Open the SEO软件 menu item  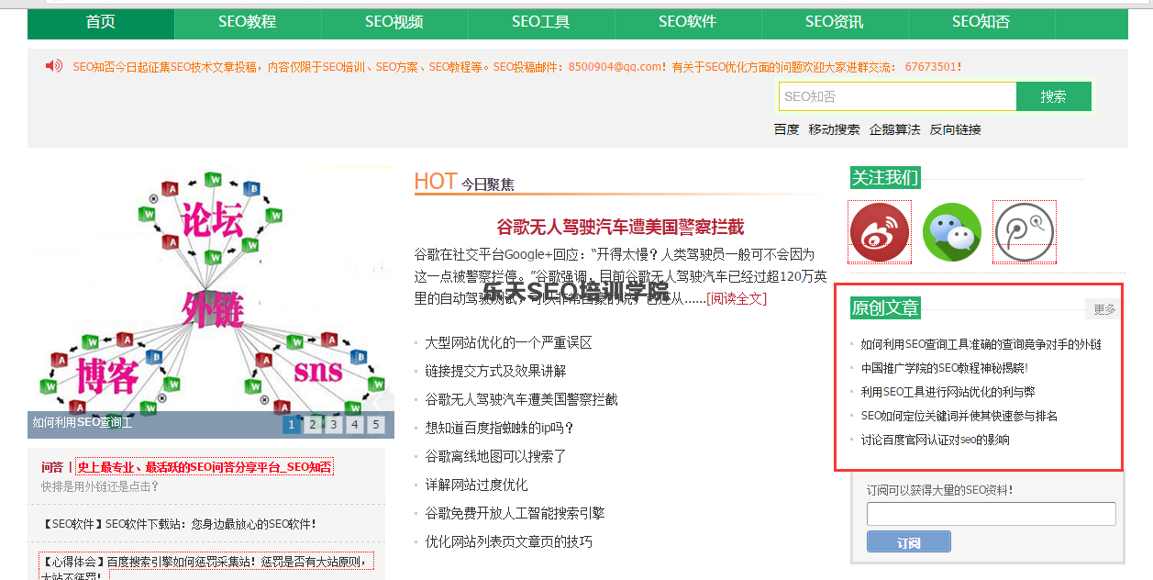[x=686, y=22]
